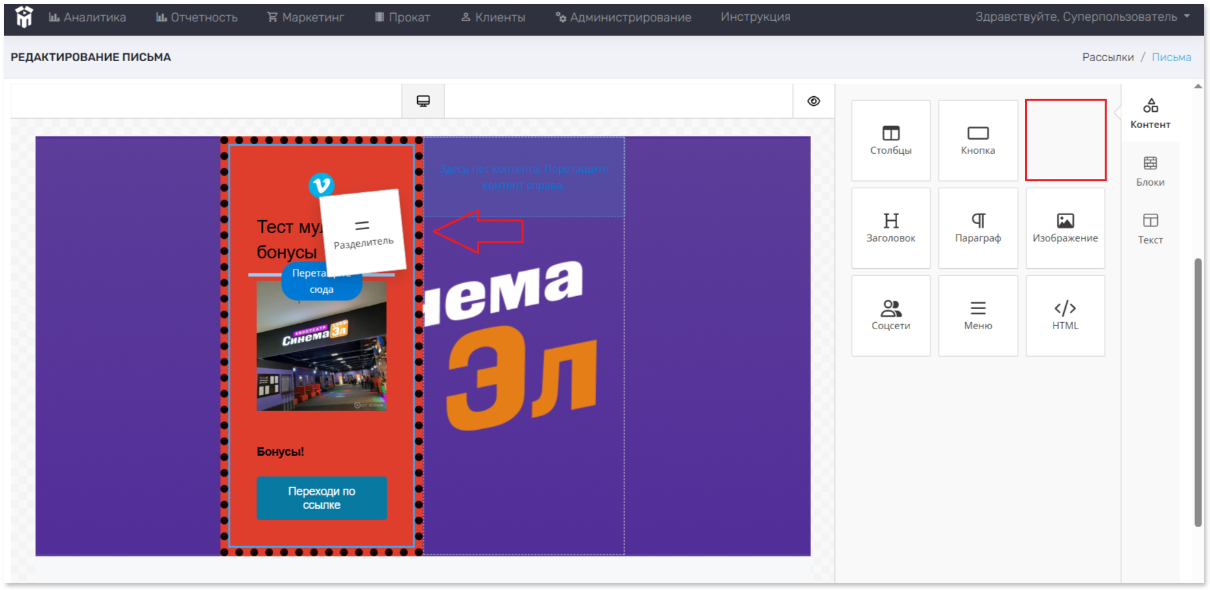Choose the Соцсети social block

[x=890, y=315]
